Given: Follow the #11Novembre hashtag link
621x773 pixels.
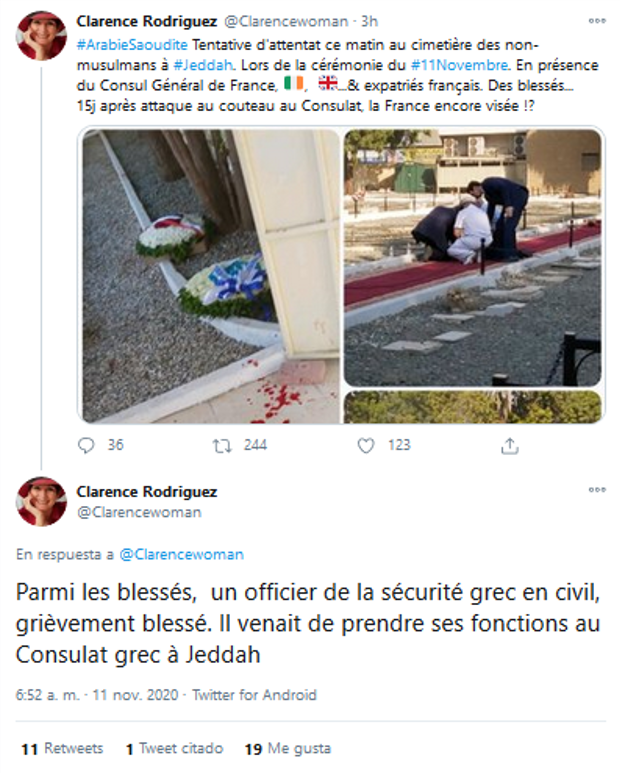Looking at the screenshot, I should tap(459, 65).
